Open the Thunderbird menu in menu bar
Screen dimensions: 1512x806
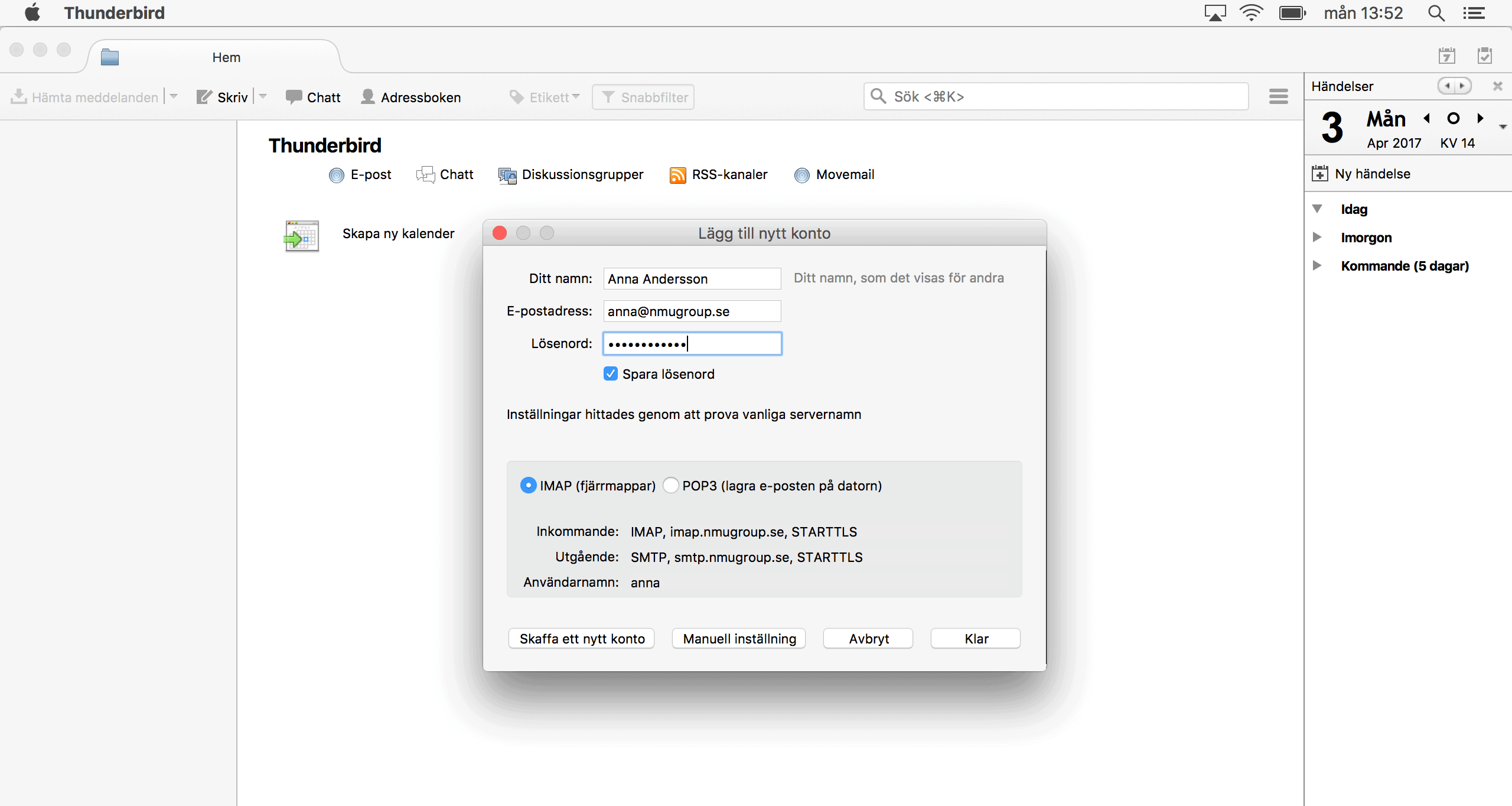pos(115,12)
